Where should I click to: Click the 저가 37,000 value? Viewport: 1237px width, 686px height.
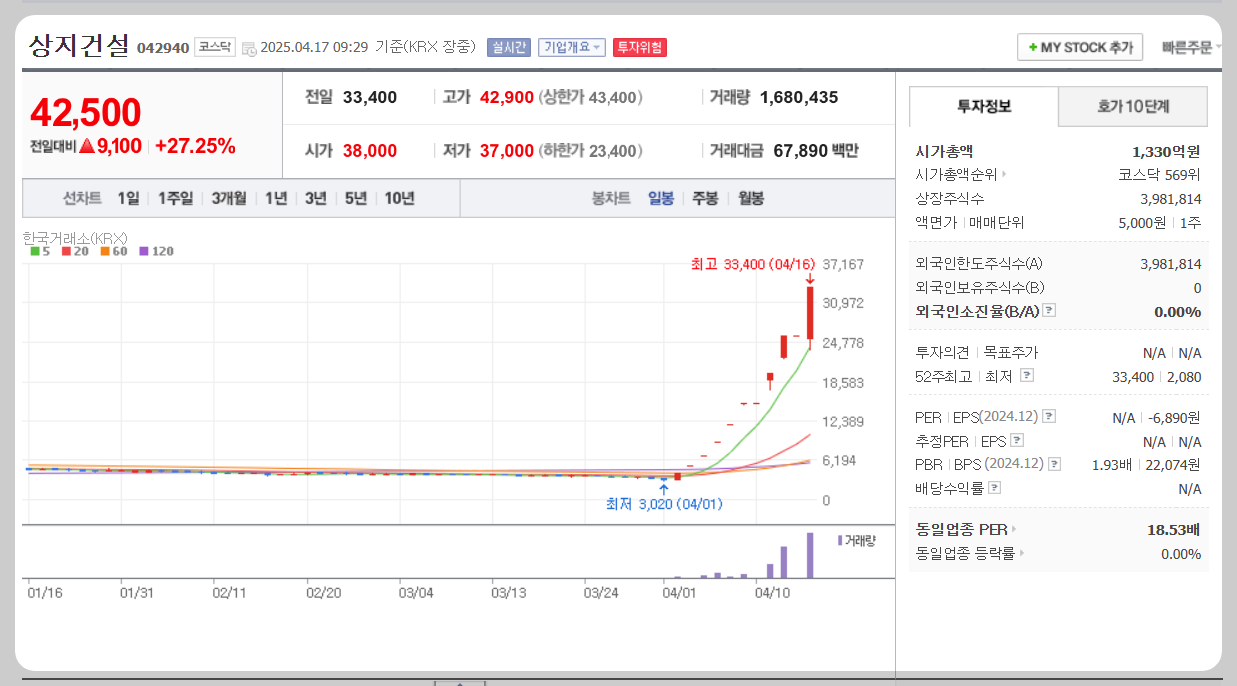507,151
